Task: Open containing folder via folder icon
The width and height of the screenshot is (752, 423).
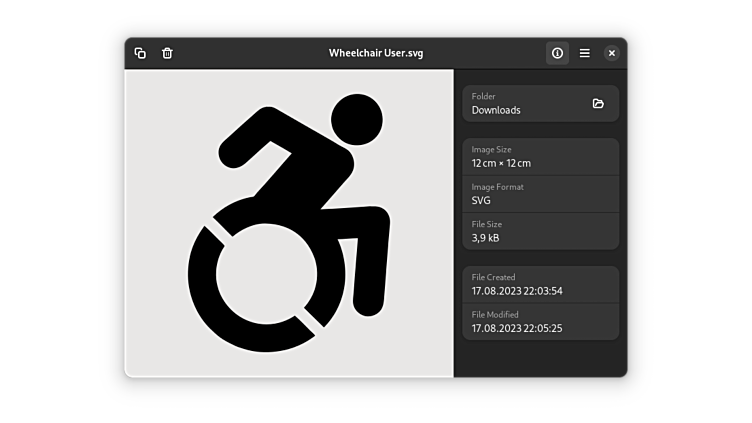Action: tap(598, 104)
